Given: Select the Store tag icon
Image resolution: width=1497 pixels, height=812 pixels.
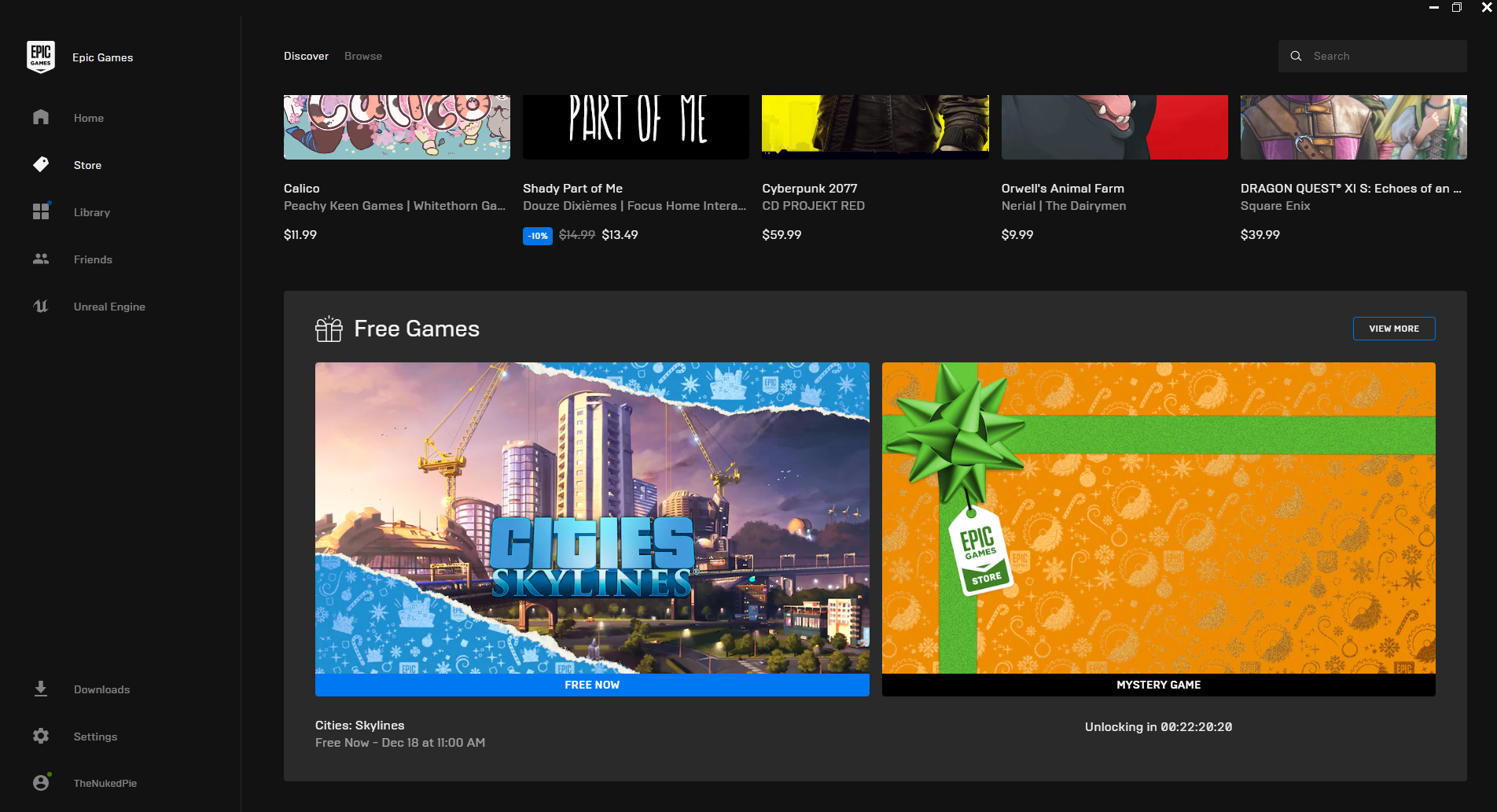Looking at the screenshot, I should pyautogui.click(x=41, y=165).
